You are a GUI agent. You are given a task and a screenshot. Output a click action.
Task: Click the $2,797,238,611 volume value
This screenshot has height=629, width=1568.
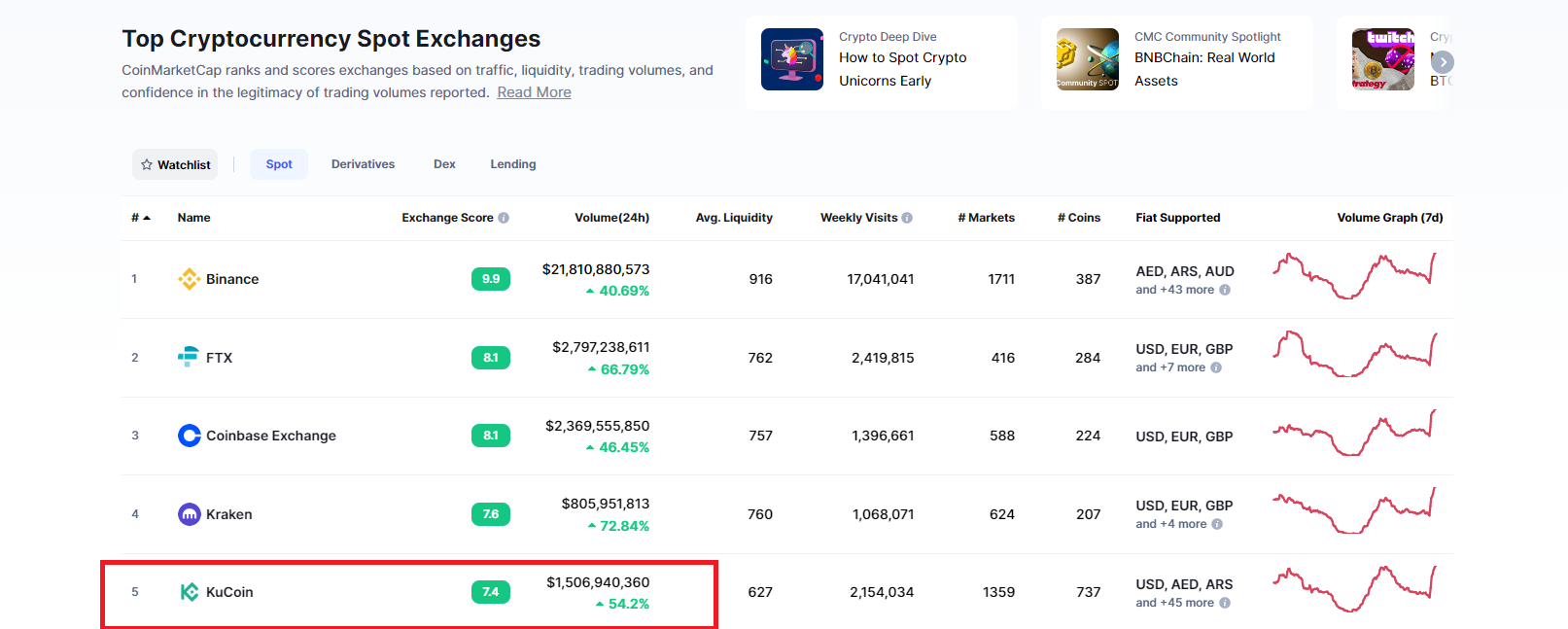[601, 347]
